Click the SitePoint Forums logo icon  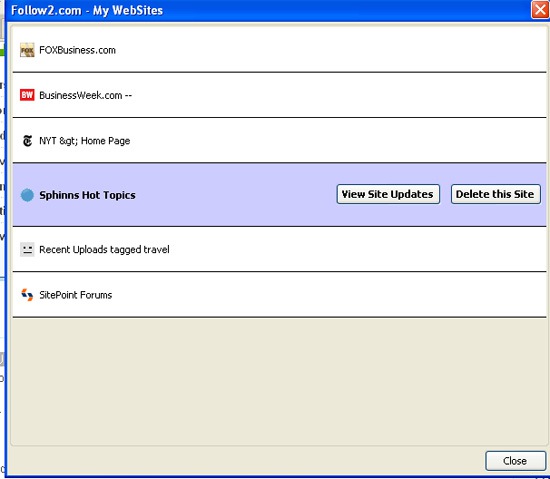(x=27, y=295)
